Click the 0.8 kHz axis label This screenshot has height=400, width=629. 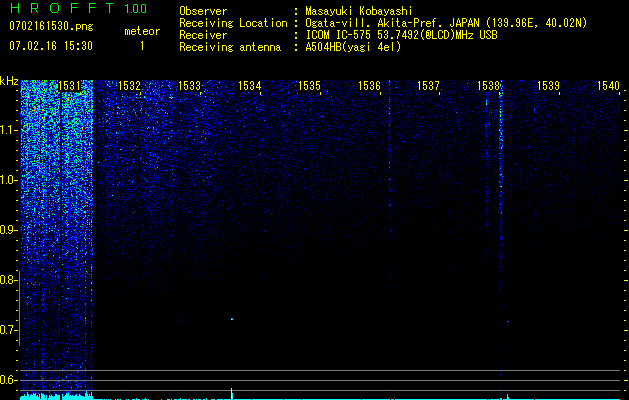8,280
